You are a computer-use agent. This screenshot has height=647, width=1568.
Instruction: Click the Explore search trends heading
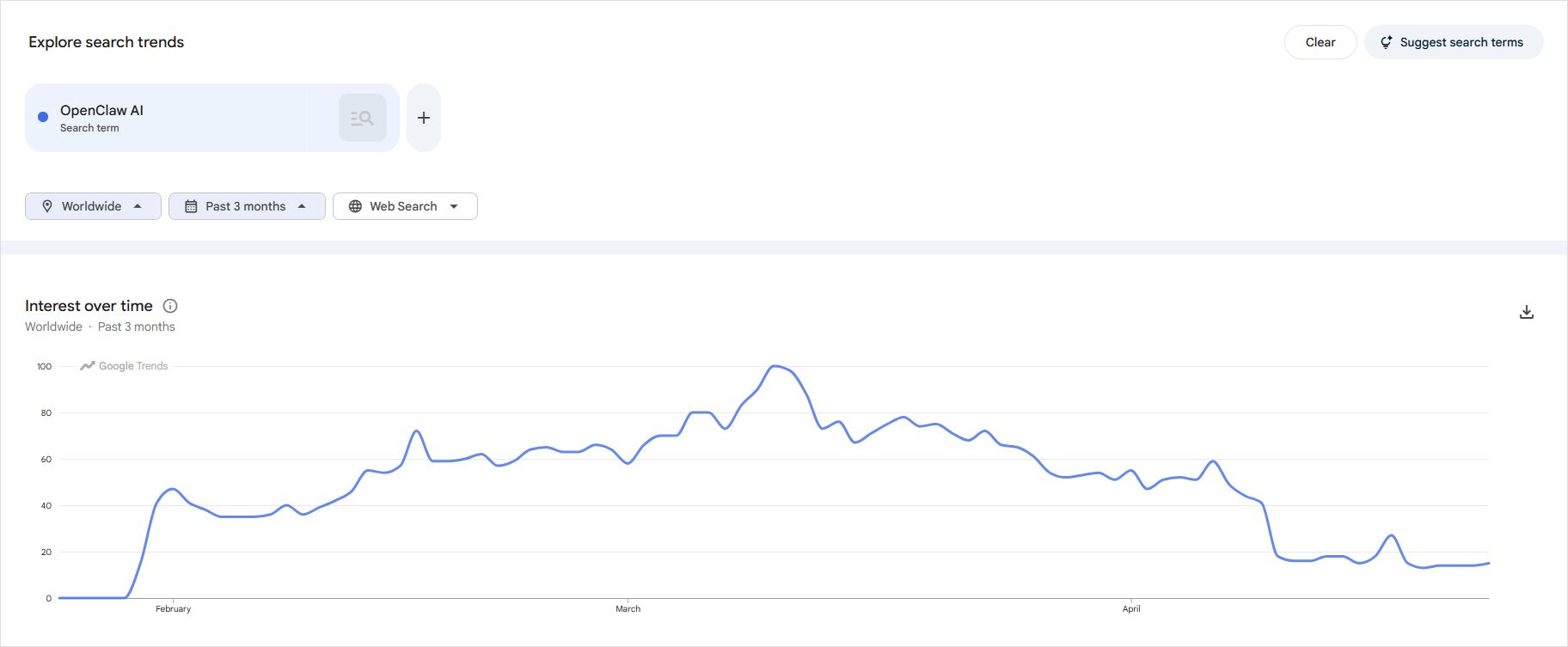[106, 41]
